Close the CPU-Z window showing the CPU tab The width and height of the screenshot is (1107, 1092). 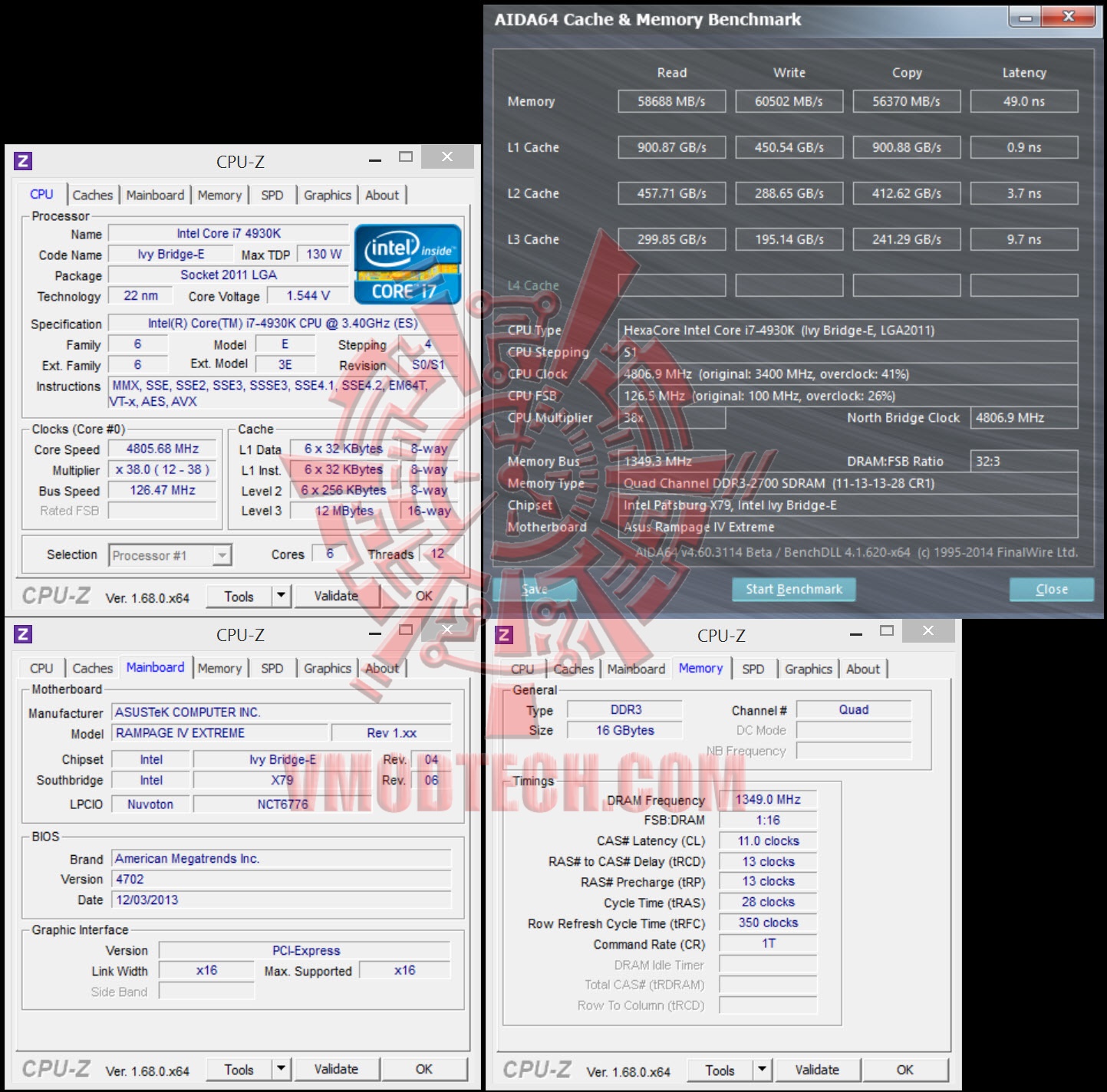point(447,156)
